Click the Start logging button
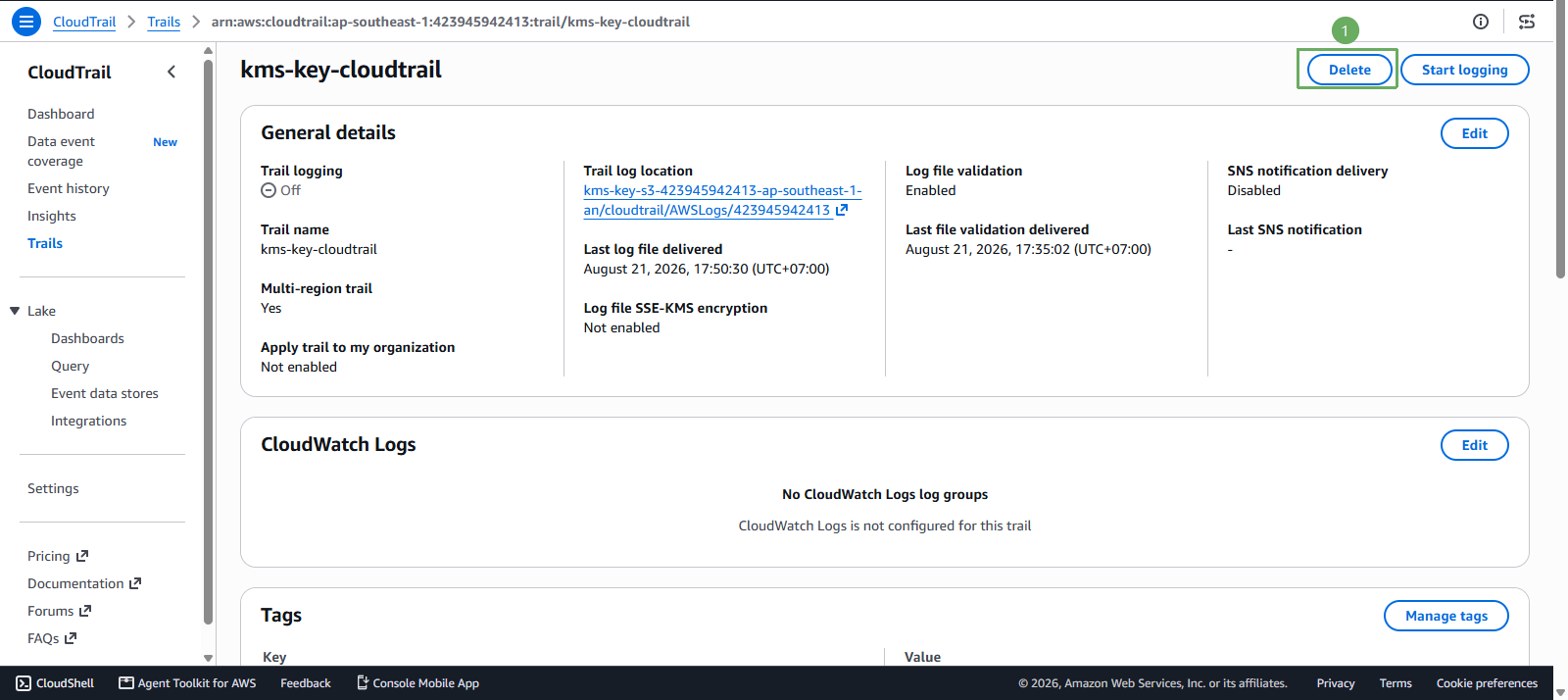 [x=1464, y=70]
